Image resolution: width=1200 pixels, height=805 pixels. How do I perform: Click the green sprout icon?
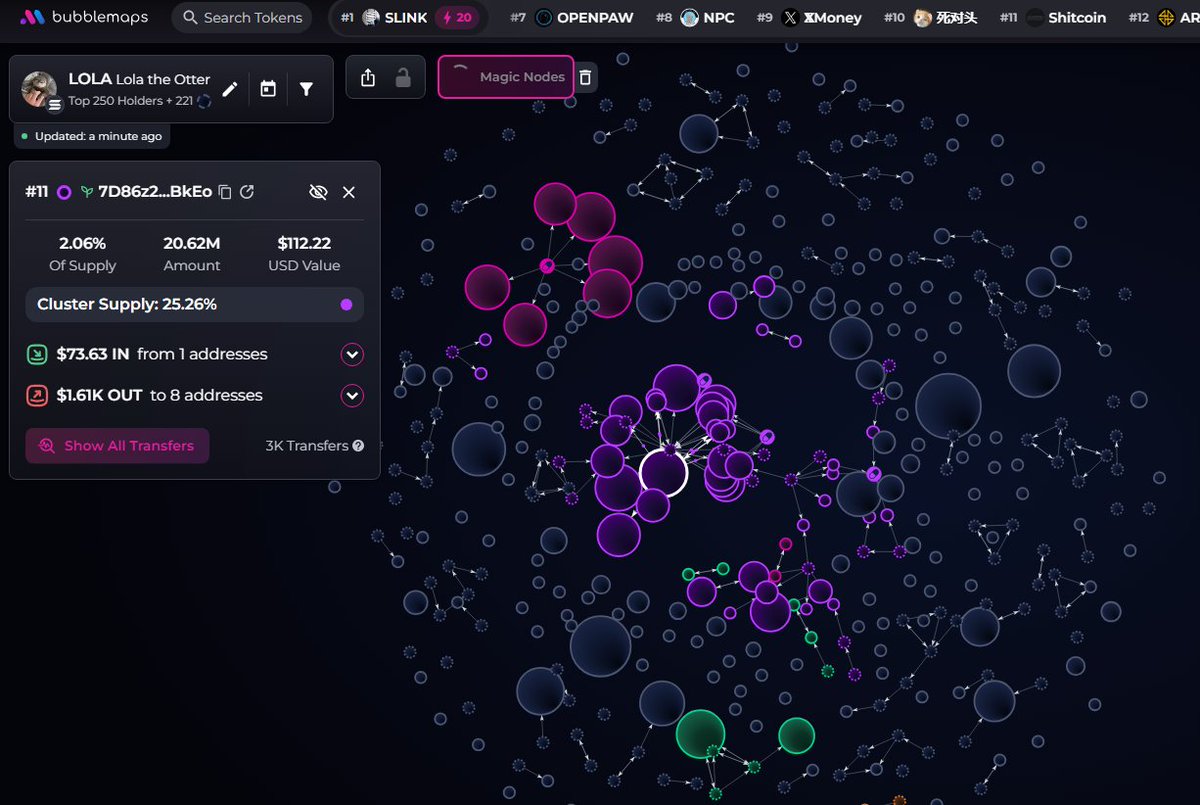click(x=87, y=192)
